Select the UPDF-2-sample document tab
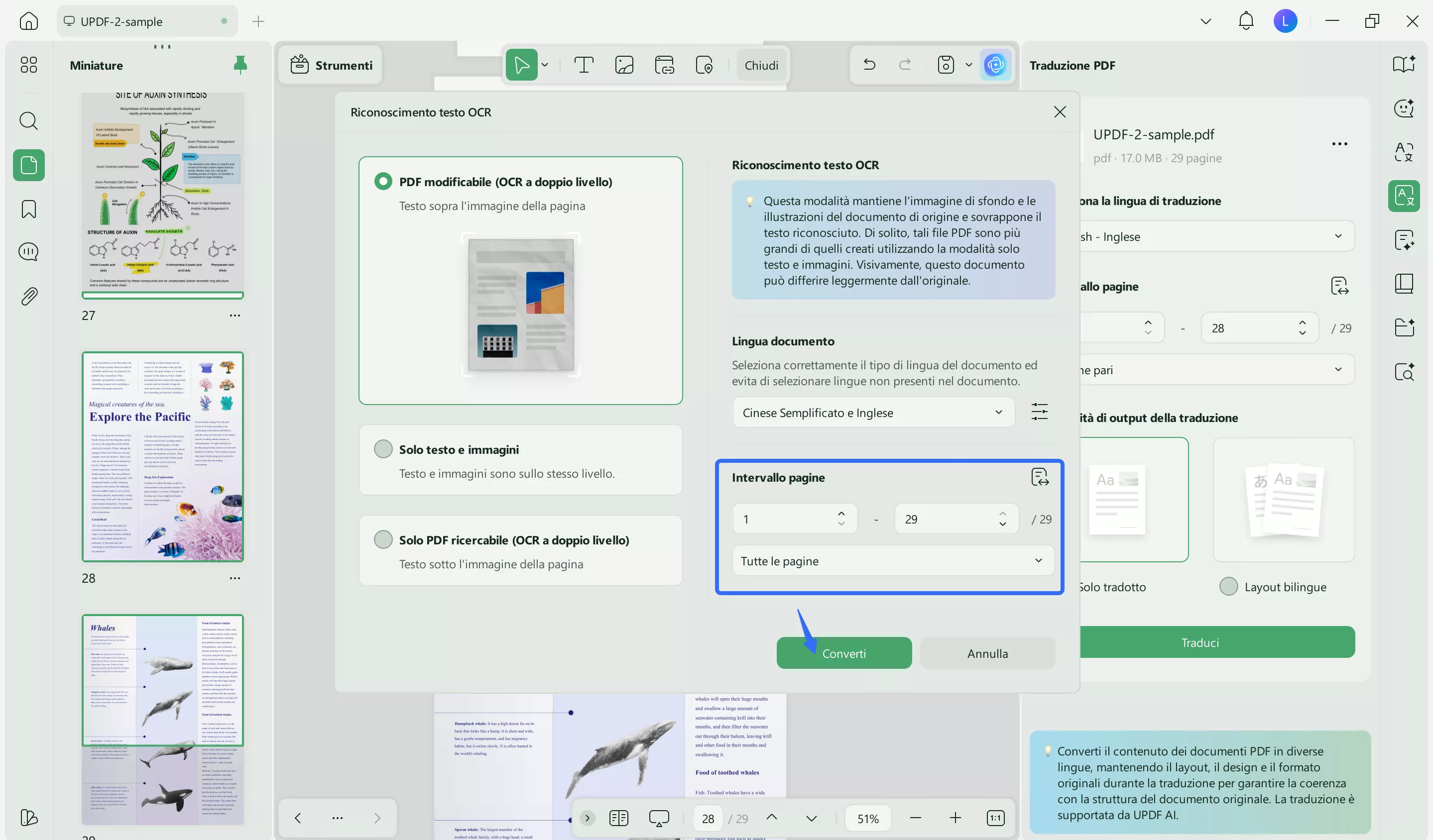Viewport: 1433px width, 840px height. [145, 21]
